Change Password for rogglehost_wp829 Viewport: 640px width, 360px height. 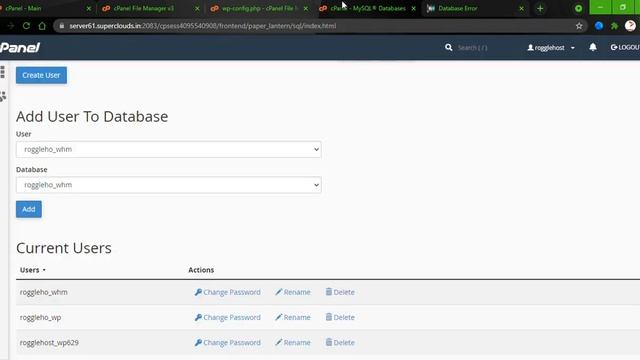pyautogui.click(x=227, y=343)
